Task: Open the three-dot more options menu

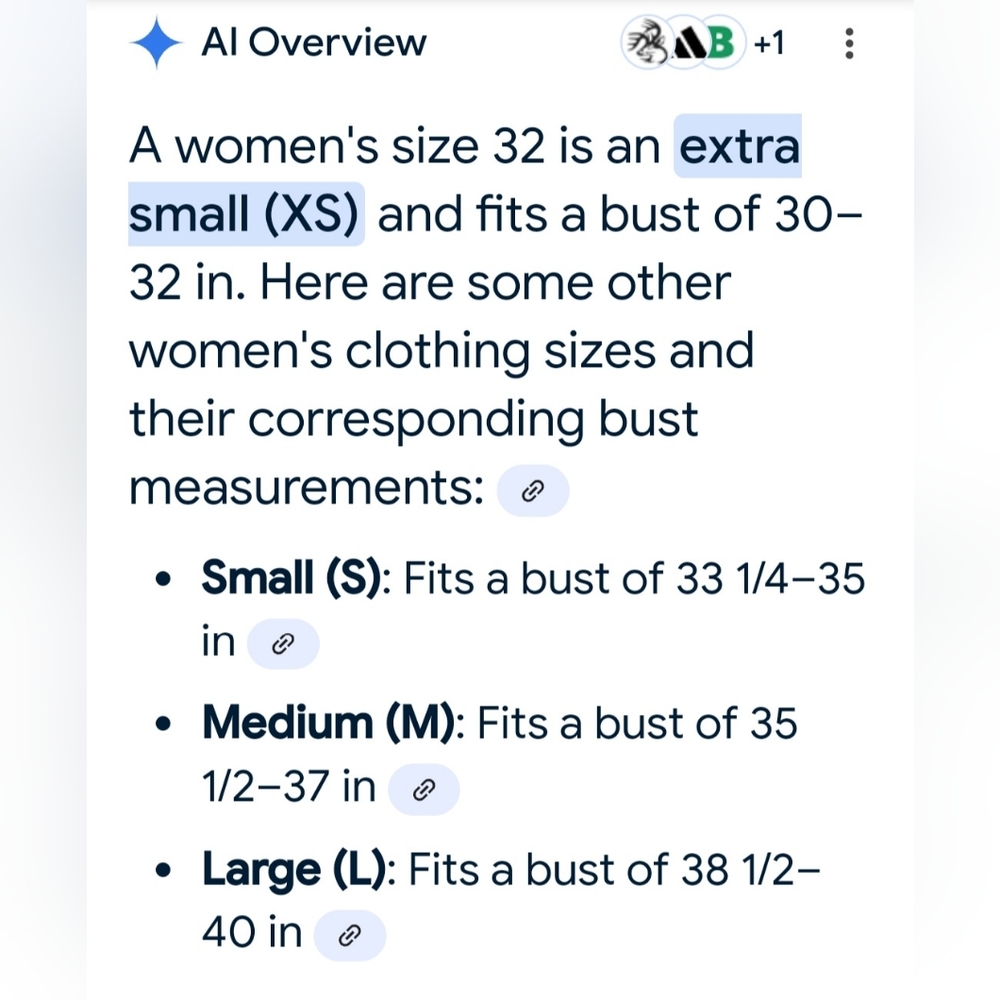Action: (849, 43)
